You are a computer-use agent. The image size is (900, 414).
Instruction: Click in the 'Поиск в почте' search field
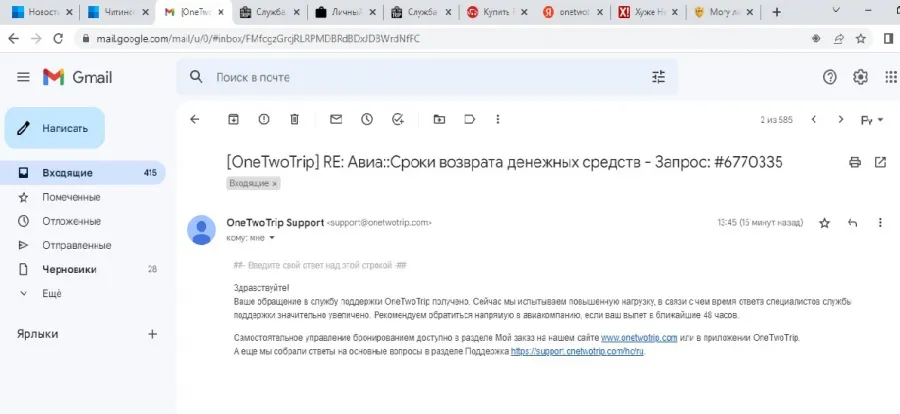(426, 77)
